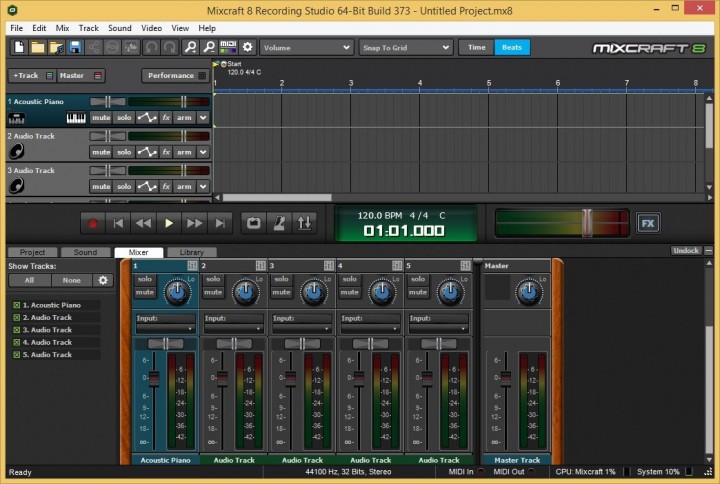Mute track 2 Audio Track
The height and width of the screenshot is (484, 720).
[101, 152]
